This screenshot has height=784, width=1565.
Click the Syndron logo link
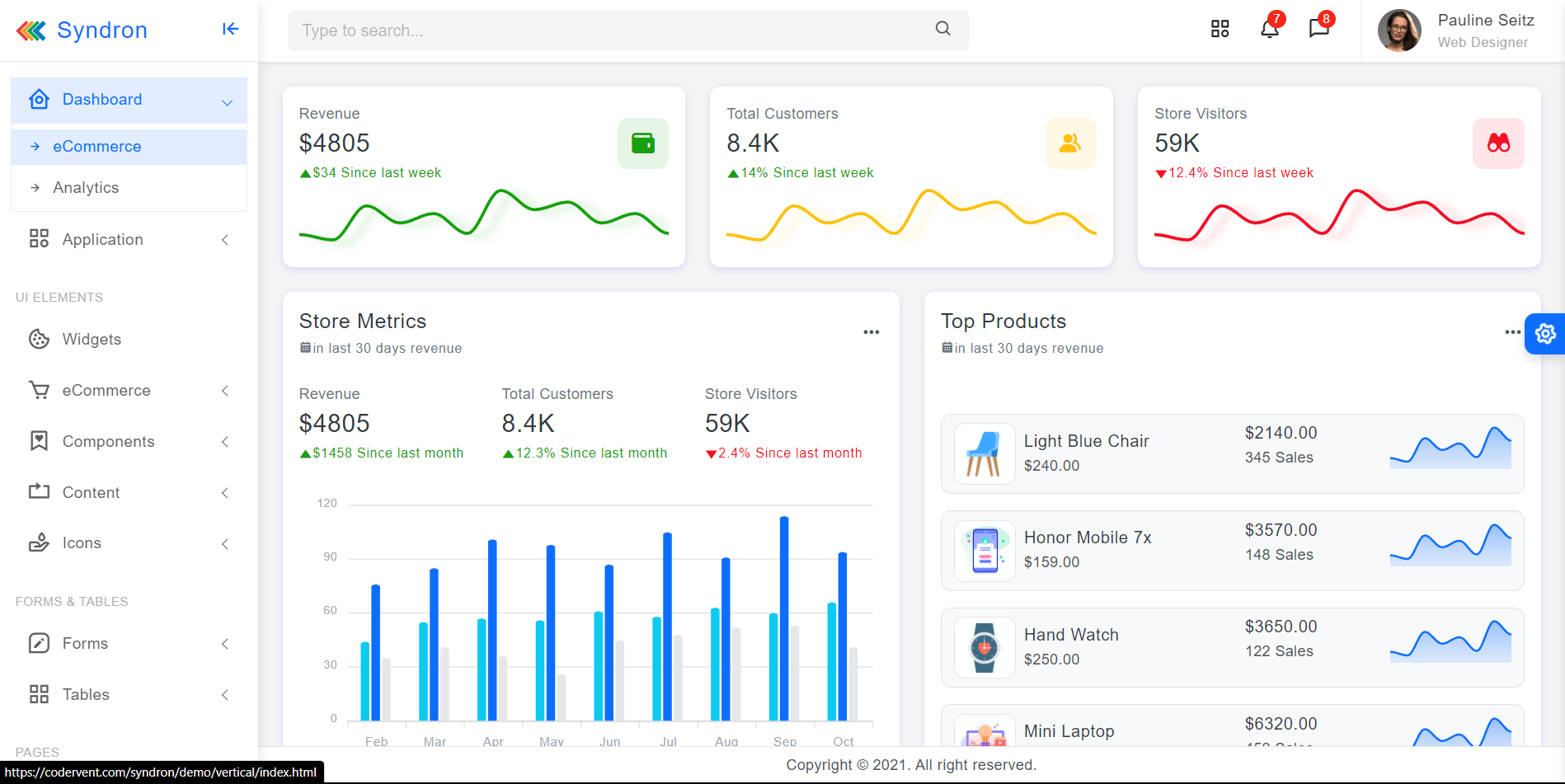(x=82, y=31)
